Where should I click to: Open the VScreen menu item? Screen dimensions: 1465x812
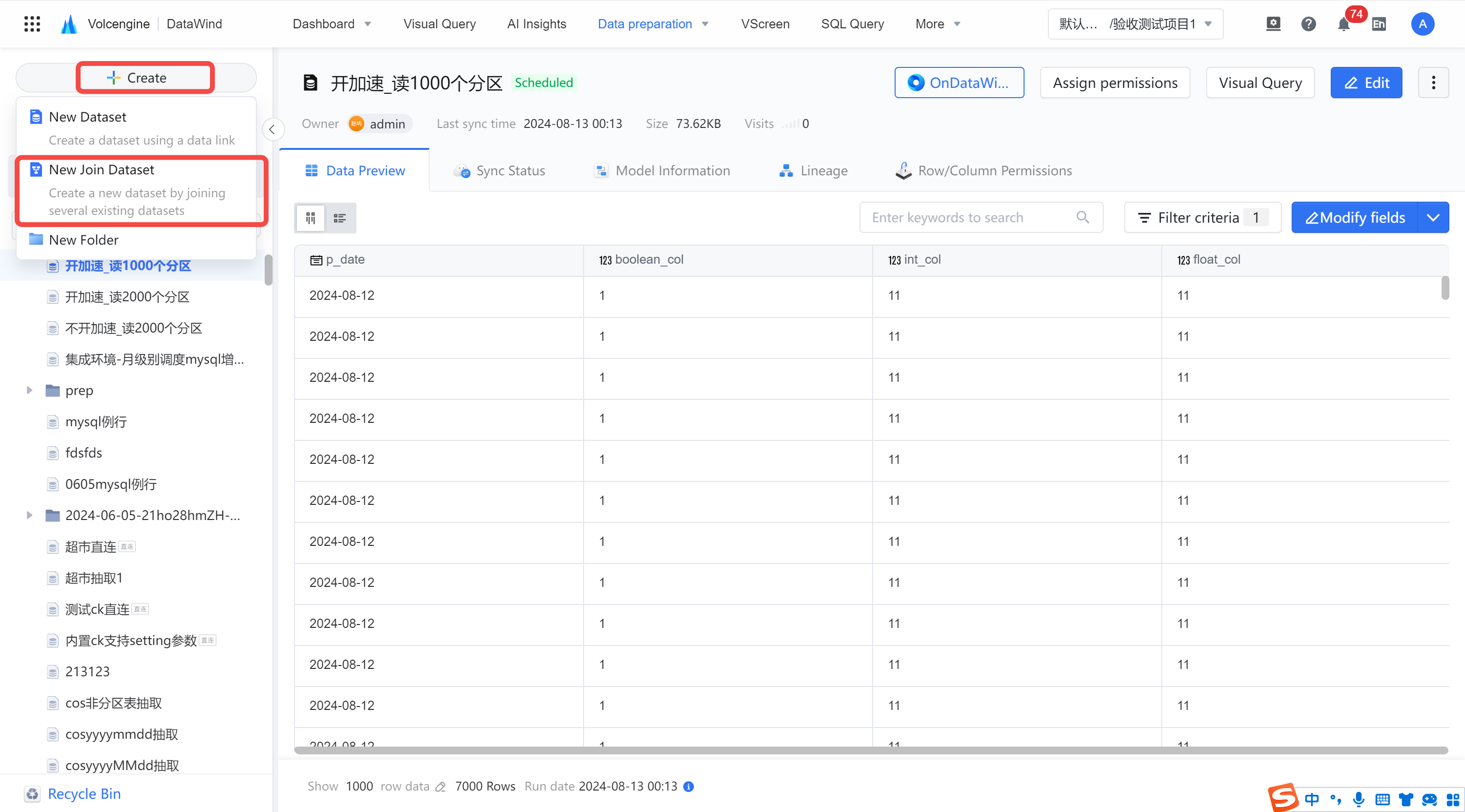point(765,24)
